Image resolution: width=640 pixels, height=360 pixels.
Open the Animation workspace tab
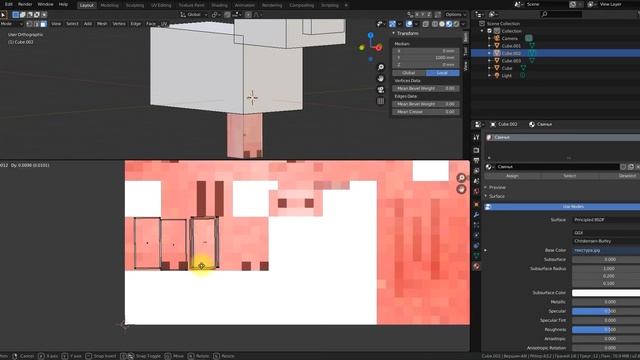[244, 5]
